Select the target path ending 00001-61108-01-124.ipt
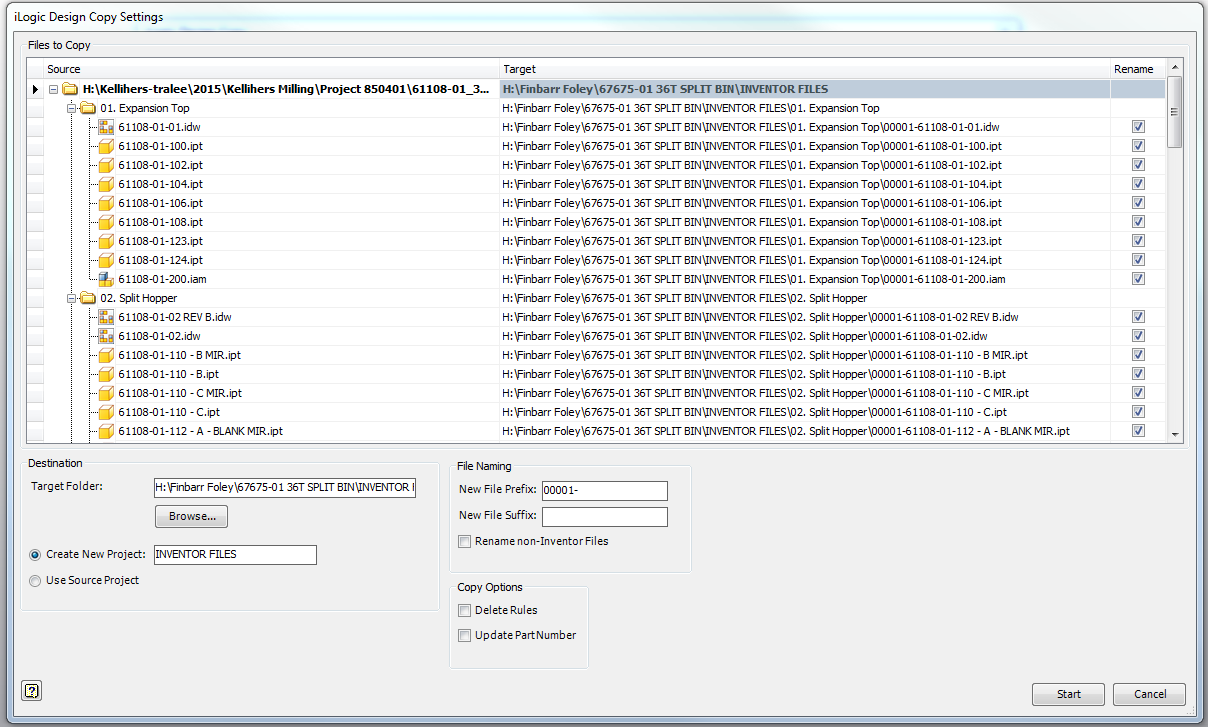This screenshot has width=1208, height=727. tap(752, 260)
